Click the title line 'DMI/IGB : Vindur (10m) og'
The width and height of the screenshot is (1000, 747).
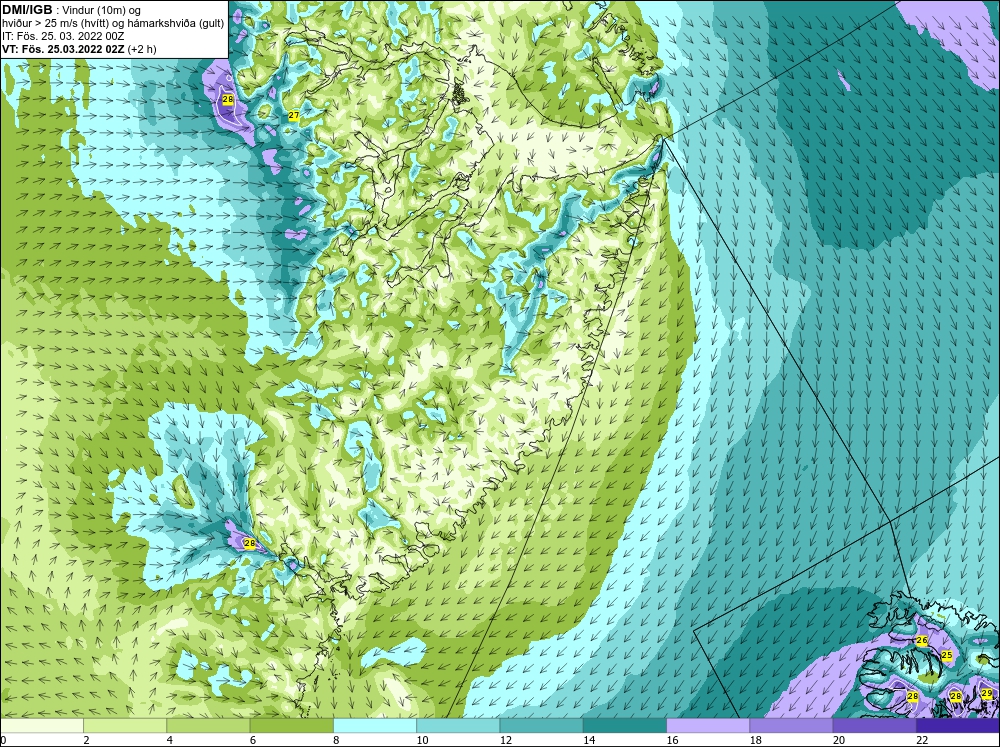(x=71, y=10)
